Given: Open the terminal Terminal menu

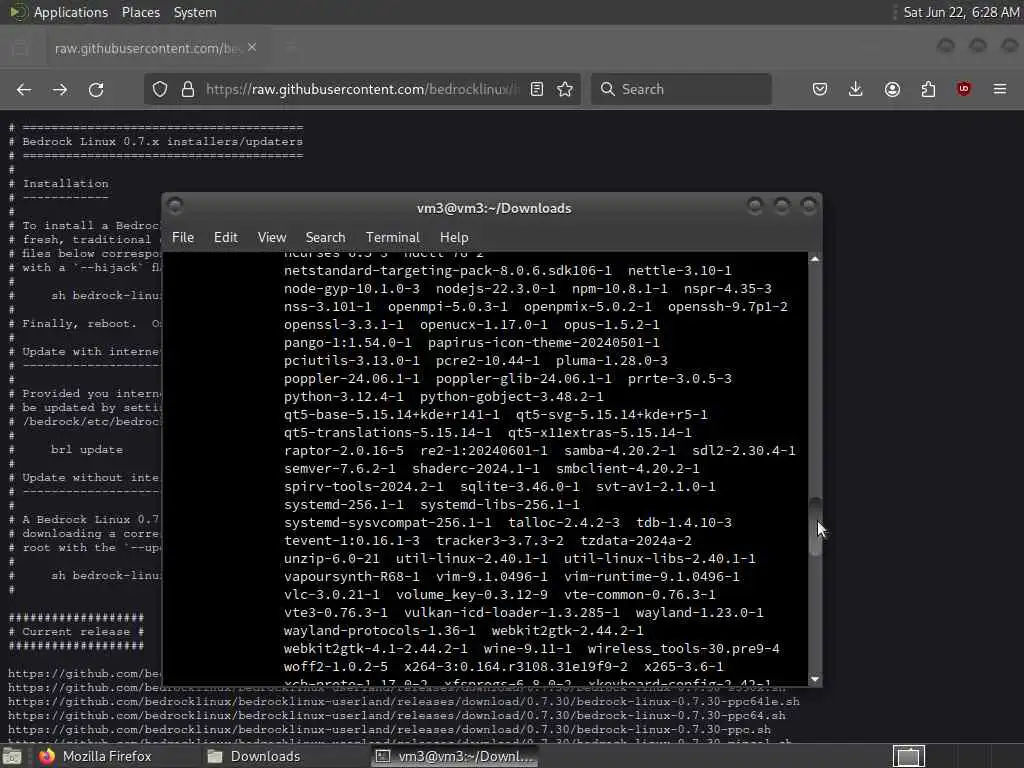Looking at the screenshot, I should click(392, 238).
